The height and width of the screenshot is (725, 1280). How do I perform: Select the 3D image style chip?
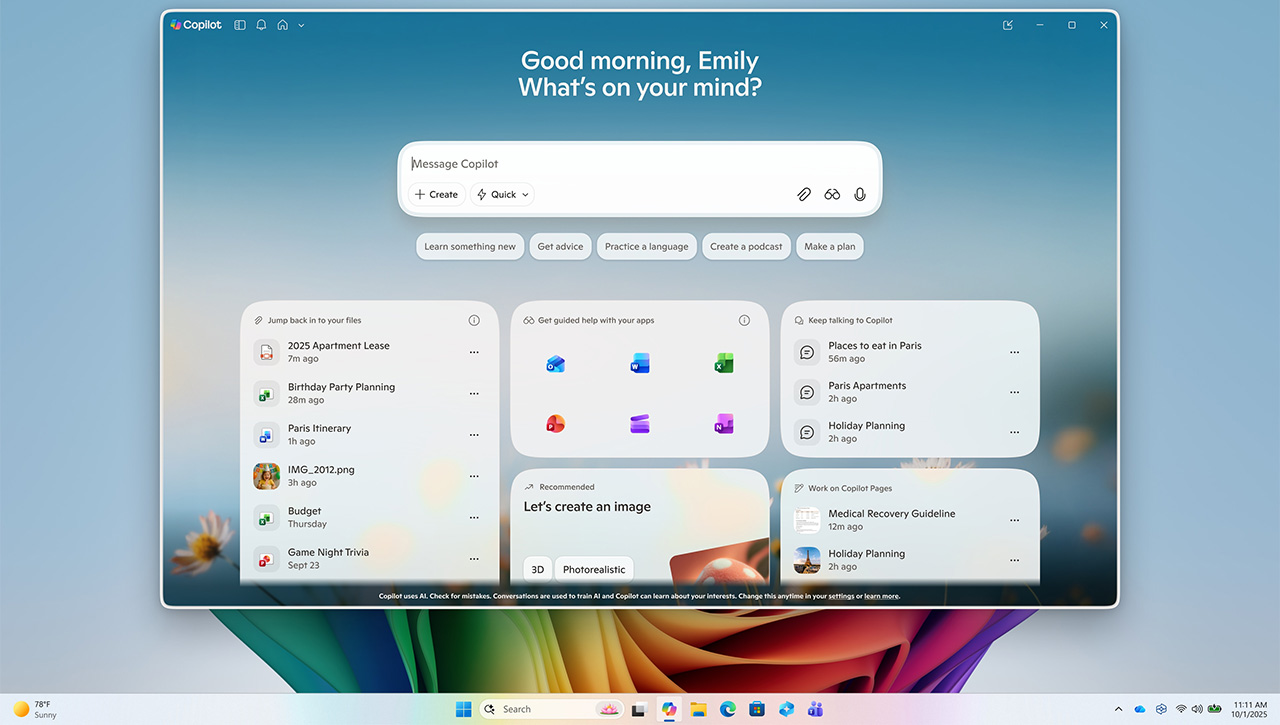[537, 569]
